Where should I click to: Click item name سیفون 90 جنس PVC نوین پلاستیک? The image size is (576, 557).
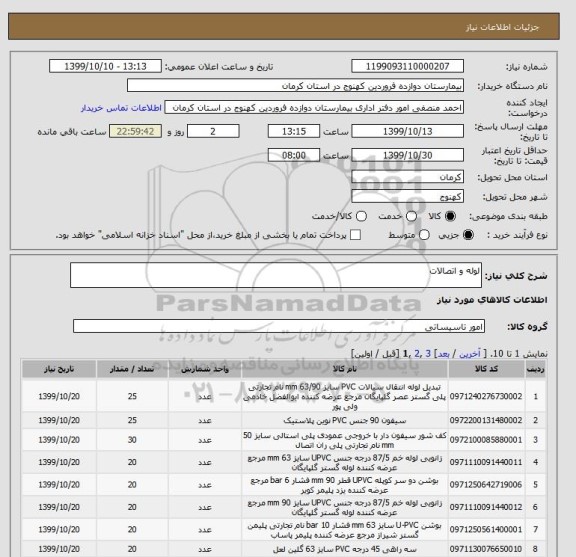(x=345, y=420)
